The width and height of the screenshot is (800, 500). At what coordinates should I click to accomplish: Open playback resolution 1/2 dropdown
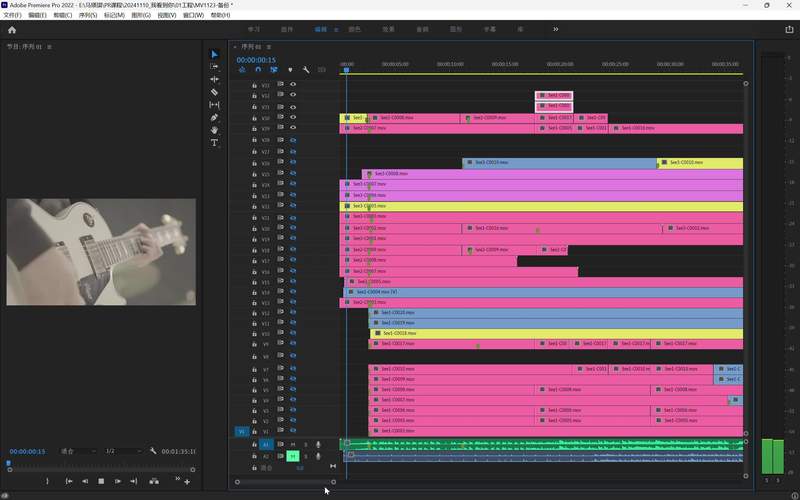(x=122, y=451)
